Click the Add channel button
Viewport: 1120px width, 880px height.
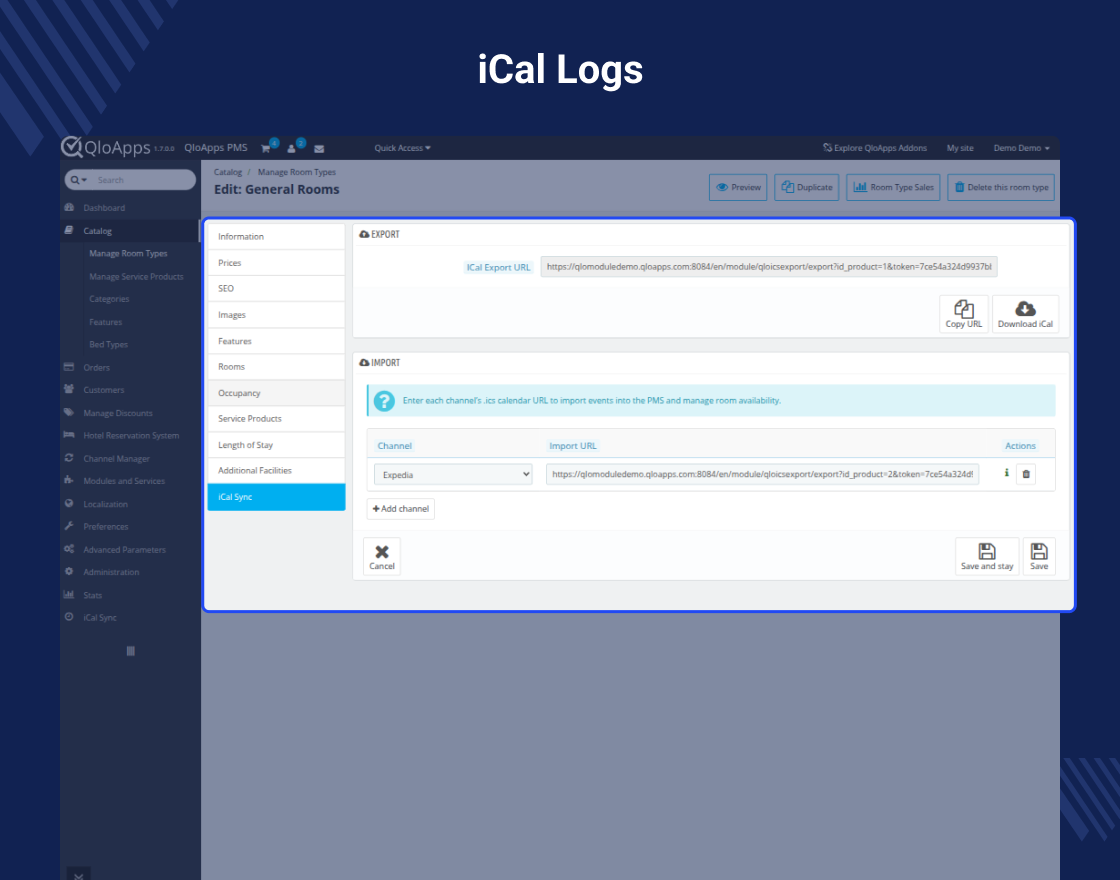[x=401, y=509]
